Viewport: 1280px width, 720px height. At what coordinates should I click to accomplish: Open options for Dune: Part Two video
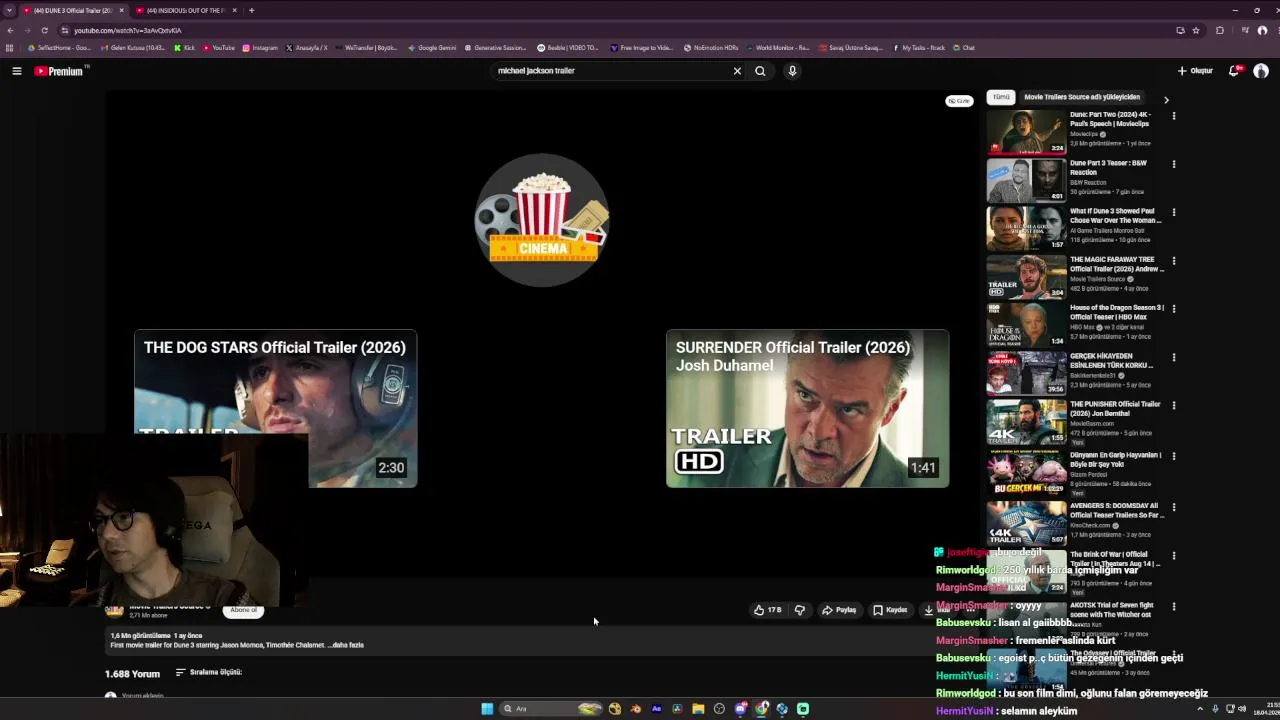(x=1174, y=116)
